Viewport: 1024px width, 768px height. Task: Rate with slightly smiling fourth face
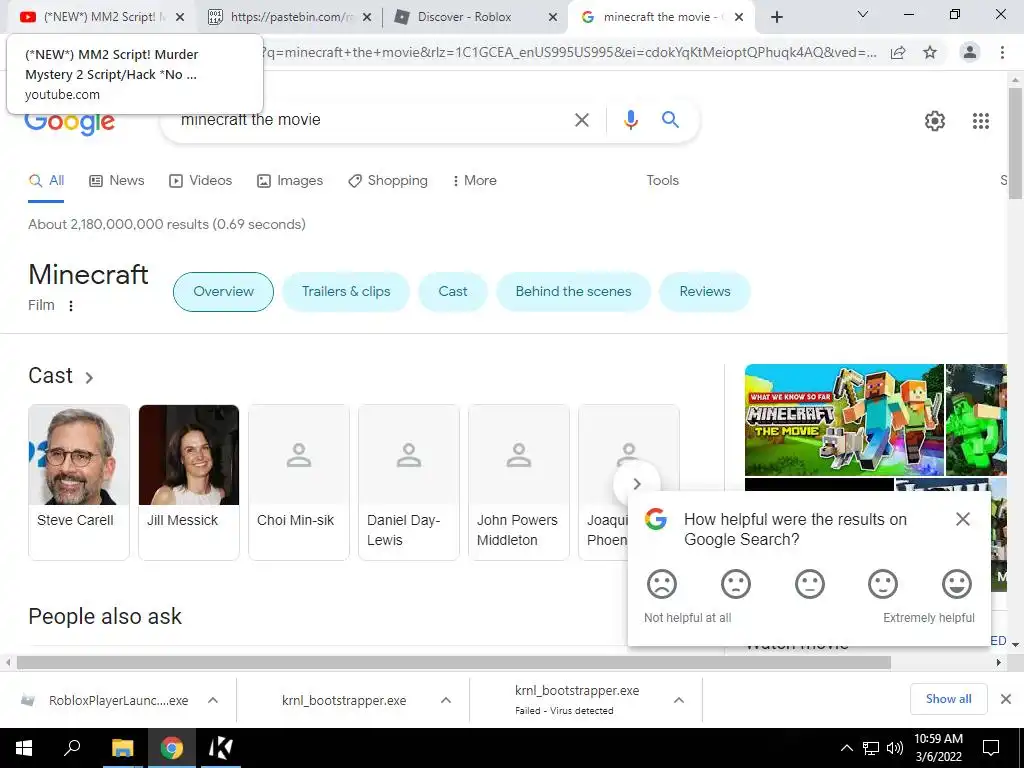[x=883, y=584]
